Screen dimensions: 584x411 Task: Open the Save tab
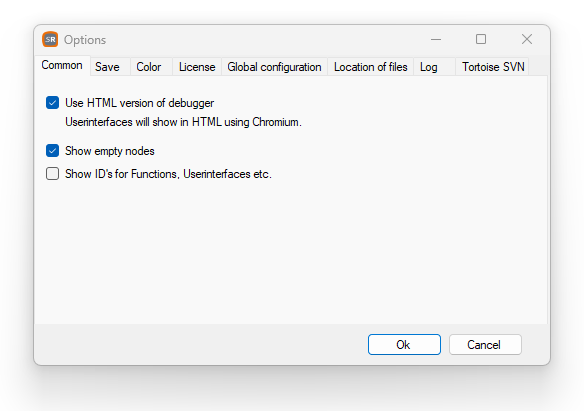pyautogui.click(x=107, y=67)
